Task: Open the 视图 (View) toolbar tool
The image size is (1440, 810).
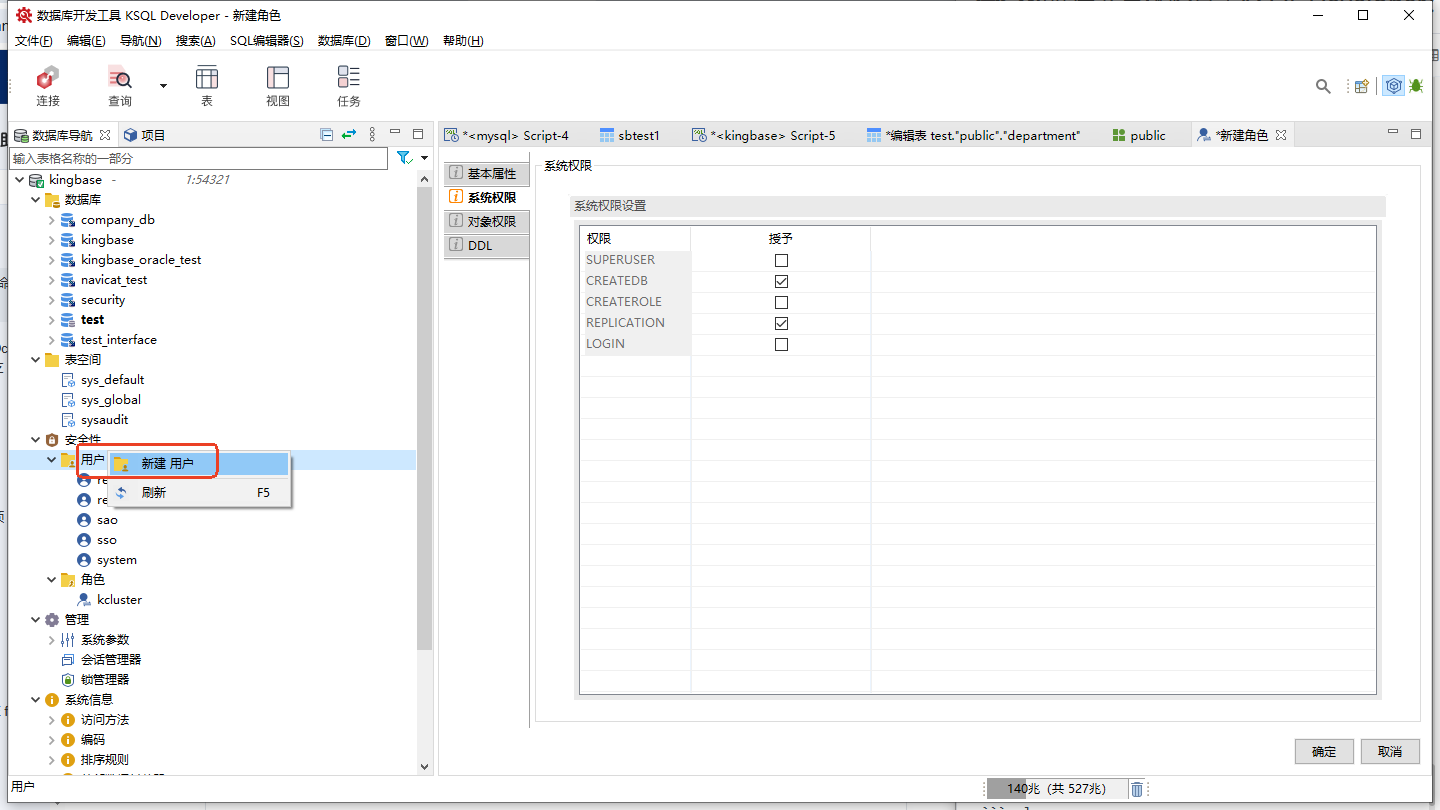Action: (x=278, y=78)
